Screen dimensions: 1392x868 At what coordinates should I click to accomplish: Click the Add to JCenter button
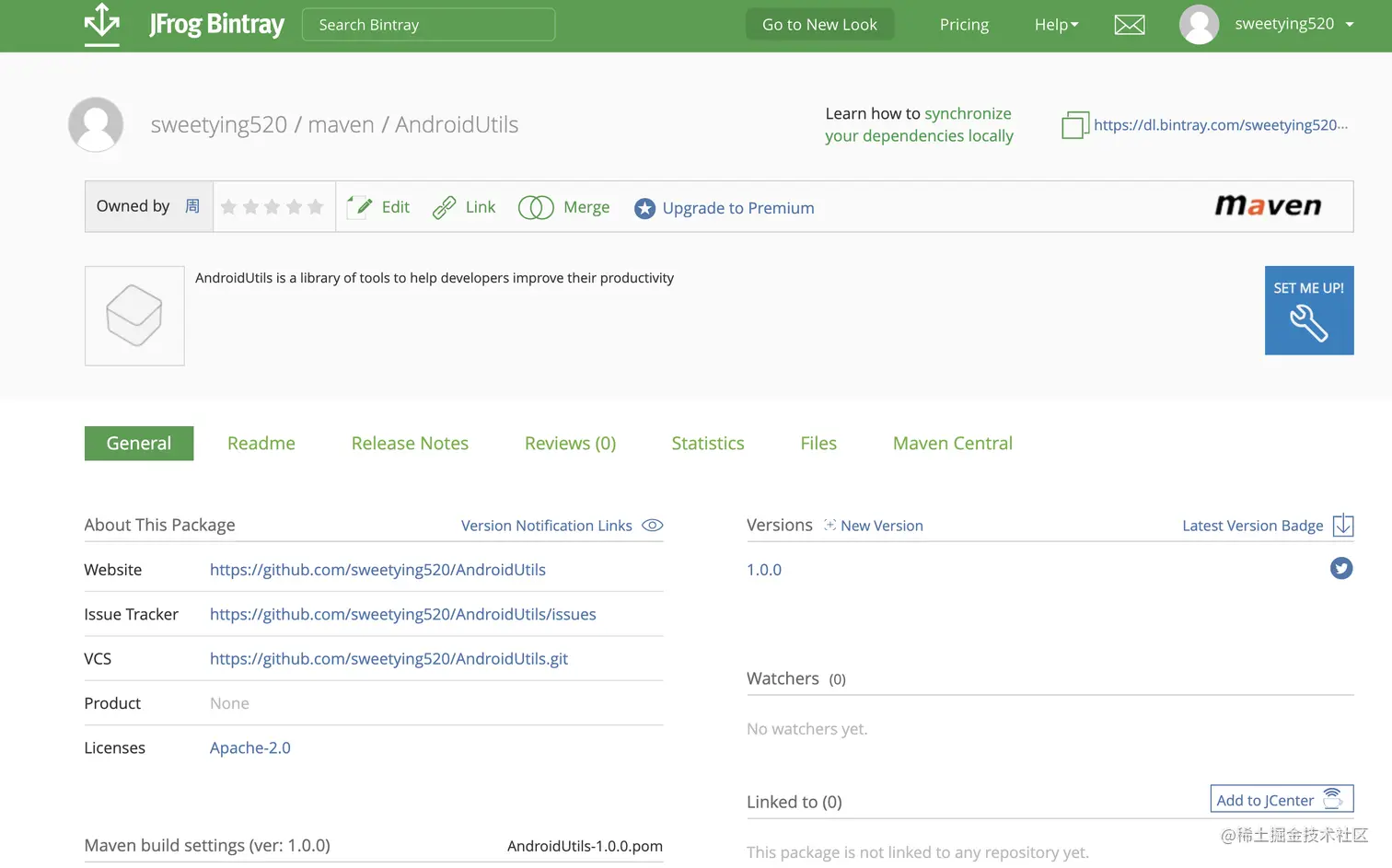click(x=1282, y=799)
